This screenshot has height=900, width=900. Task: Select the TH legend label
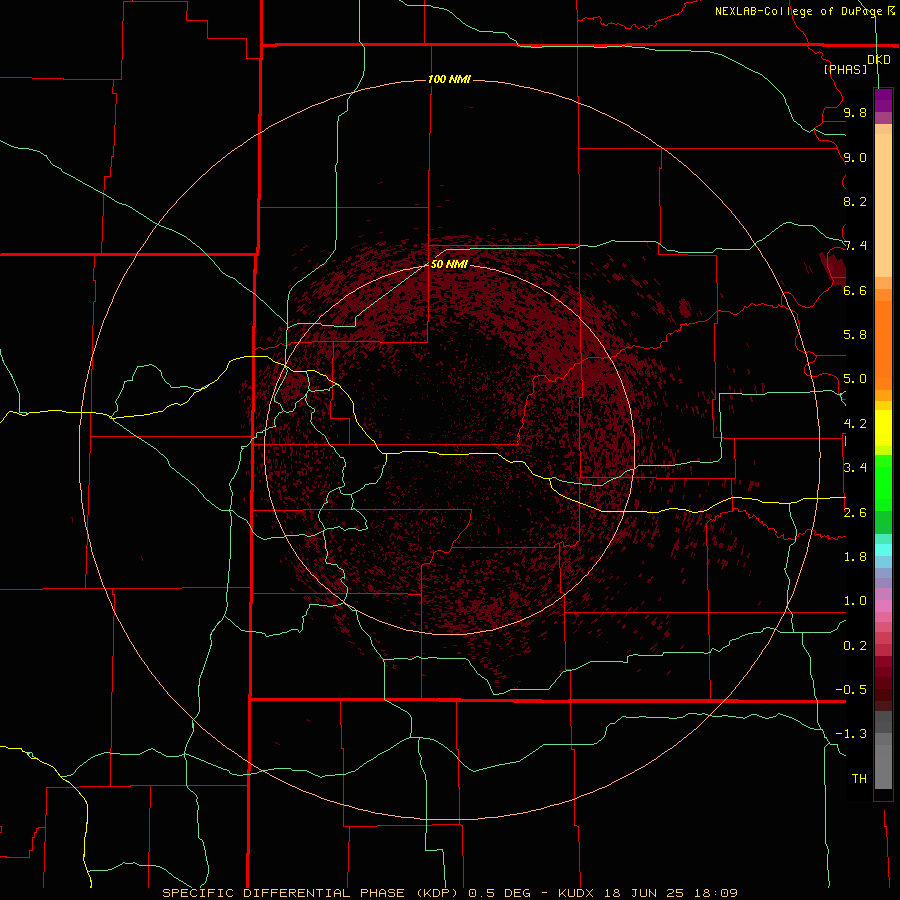859,779
